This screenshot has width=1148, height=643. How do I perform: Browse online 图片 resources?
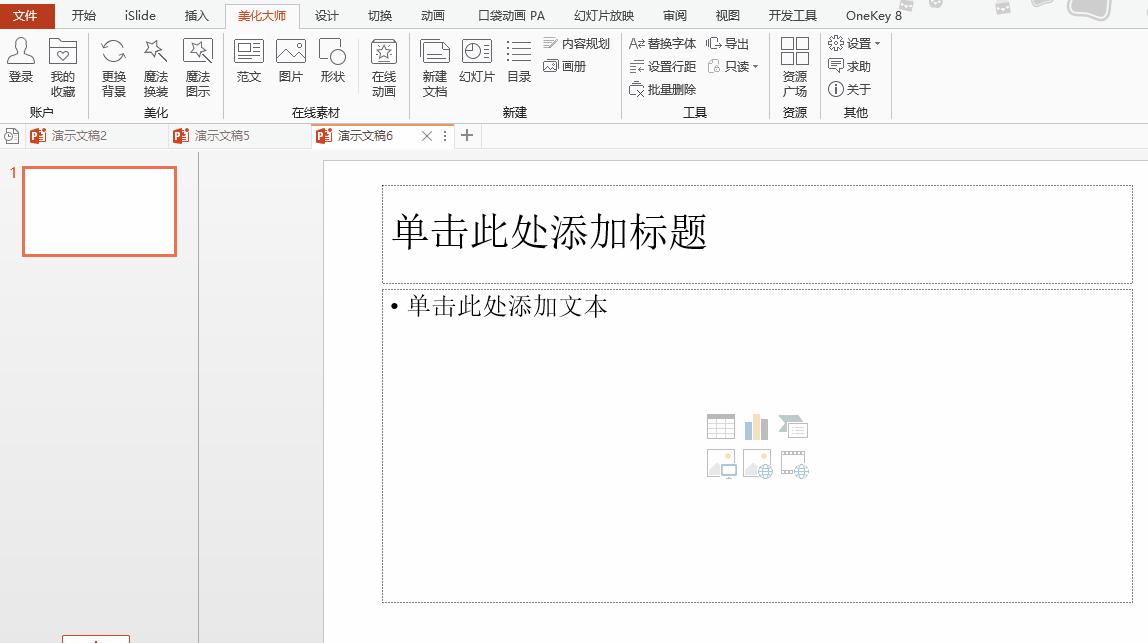tap(290, 65)
